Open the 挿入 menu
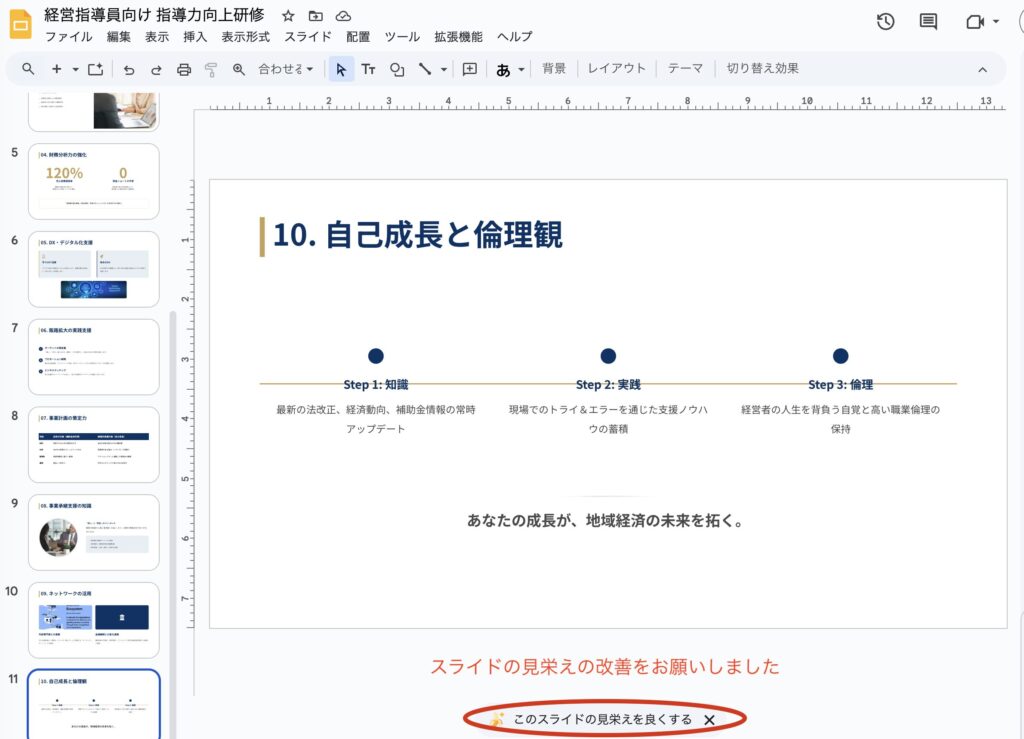The width and height of the screenshot is (1024, 739). [195, 37]
